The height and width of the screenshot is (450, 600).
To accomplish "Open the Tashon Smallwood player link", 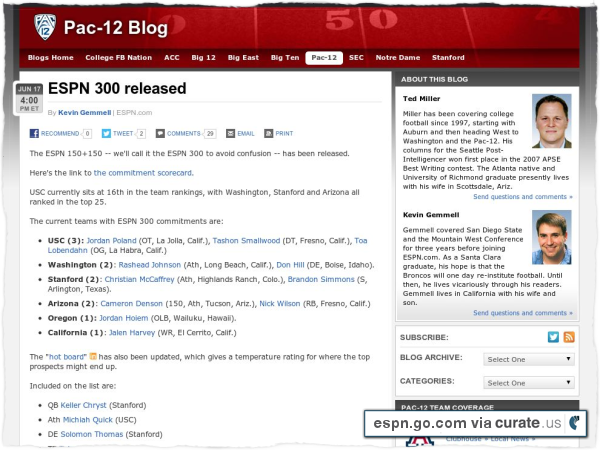I will 246,241.
